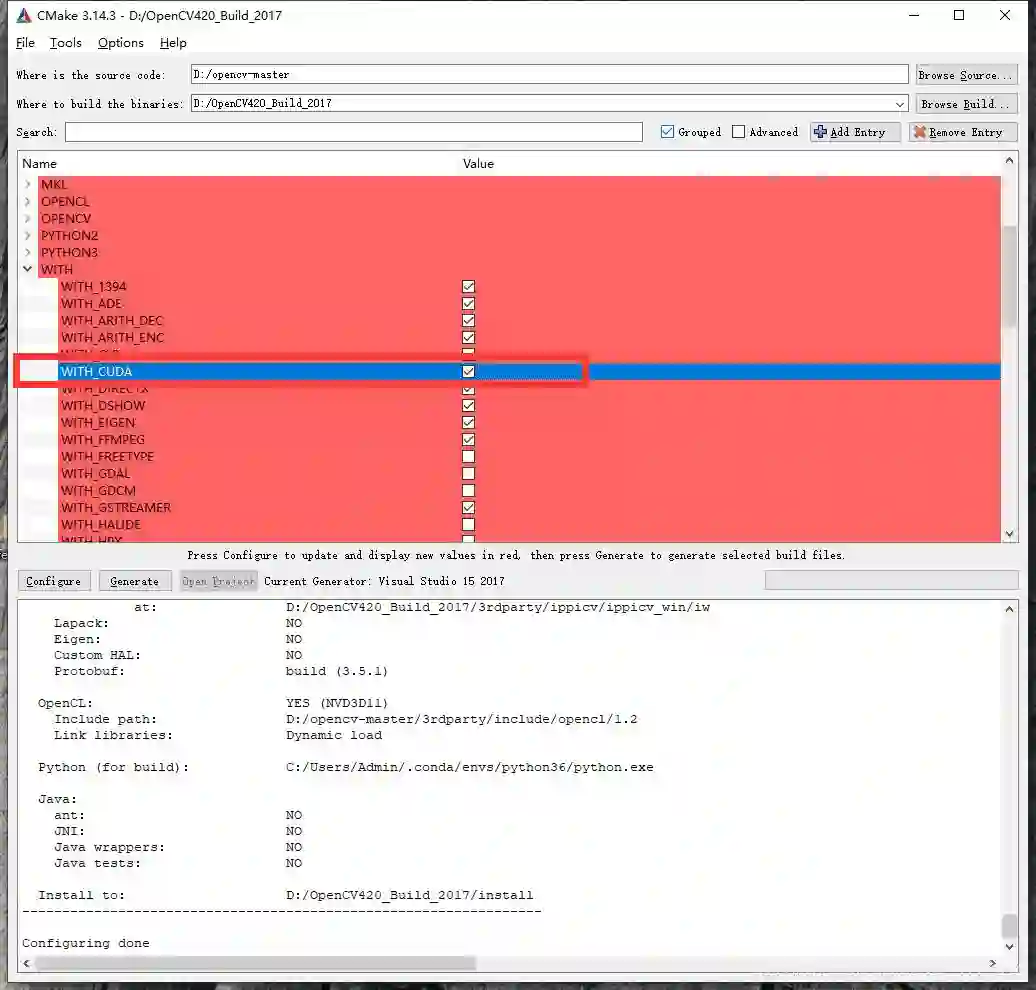Click the option list scroll down arrow

click(1009, 534)
